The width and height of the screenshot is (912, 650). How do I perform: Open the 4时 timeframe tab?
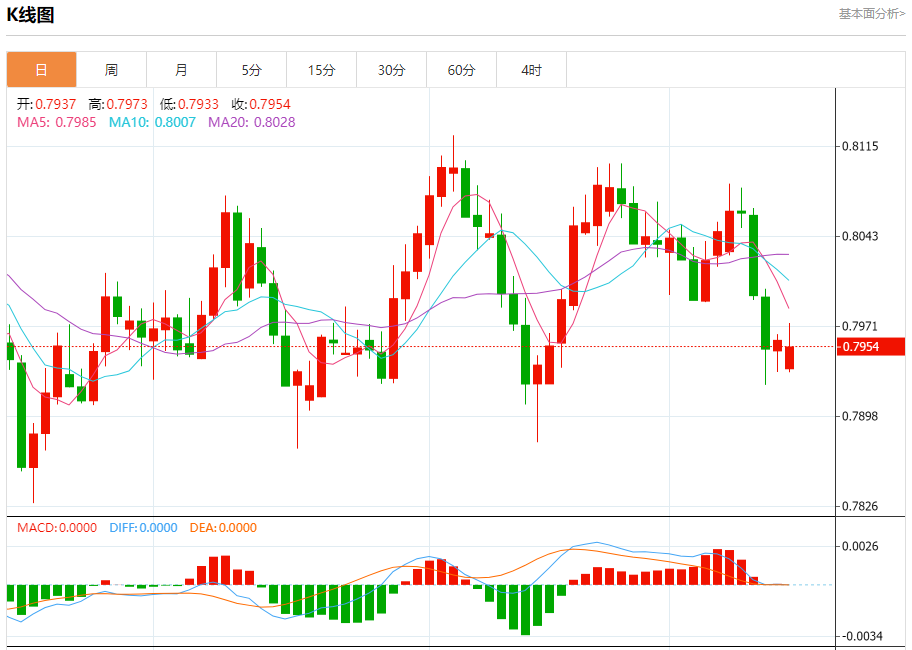[x=532, y=70]
